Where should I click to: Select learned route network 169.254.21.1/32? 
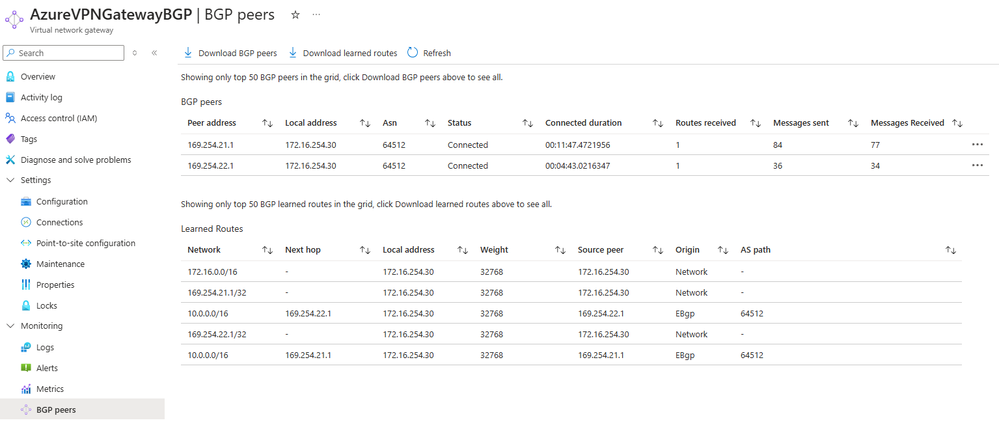tap(215, 293)
